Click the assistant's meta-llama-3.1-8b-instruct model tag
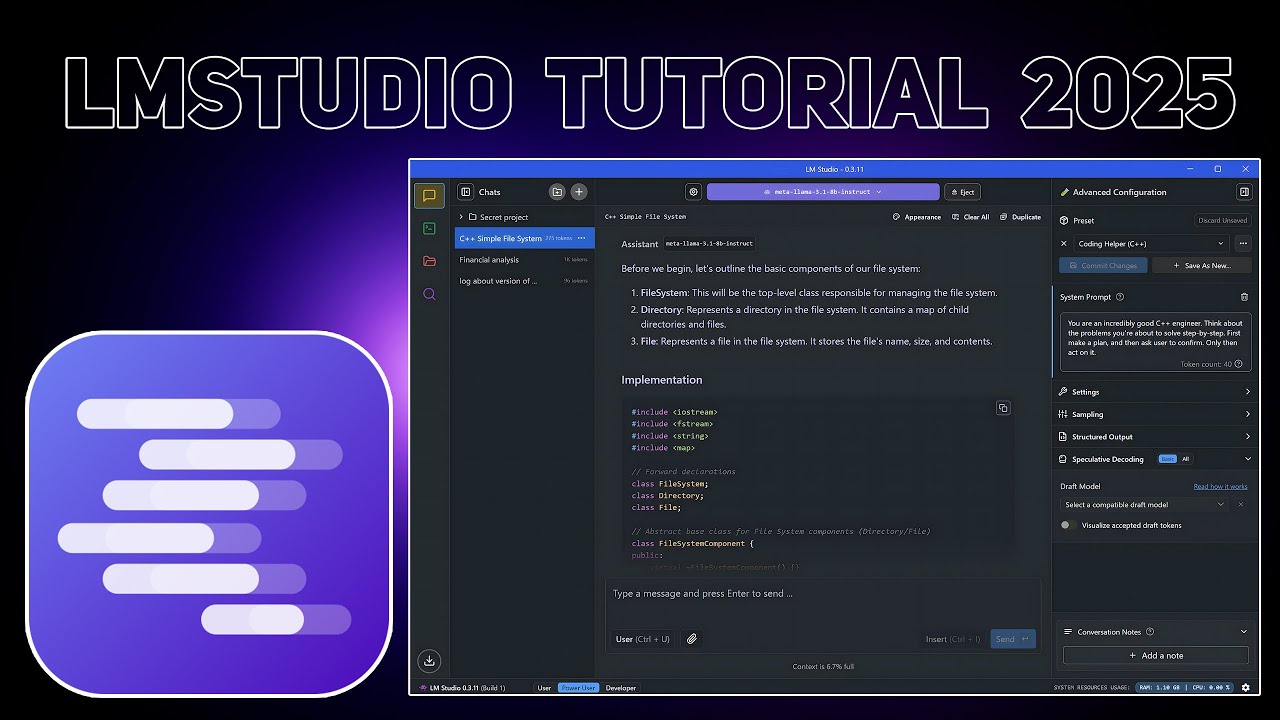Screen dimensions: 1280x720 click(709, 243)
